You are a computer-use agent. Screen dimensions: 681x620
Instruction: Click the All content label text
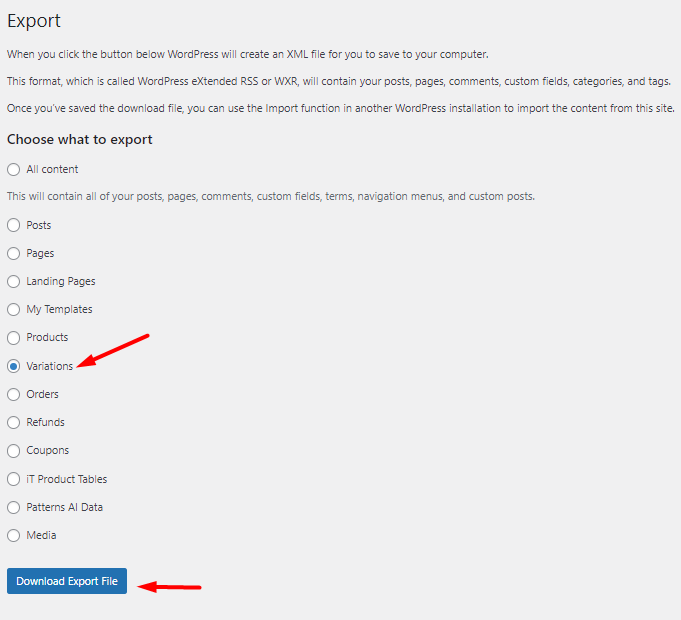click(52, 169)
